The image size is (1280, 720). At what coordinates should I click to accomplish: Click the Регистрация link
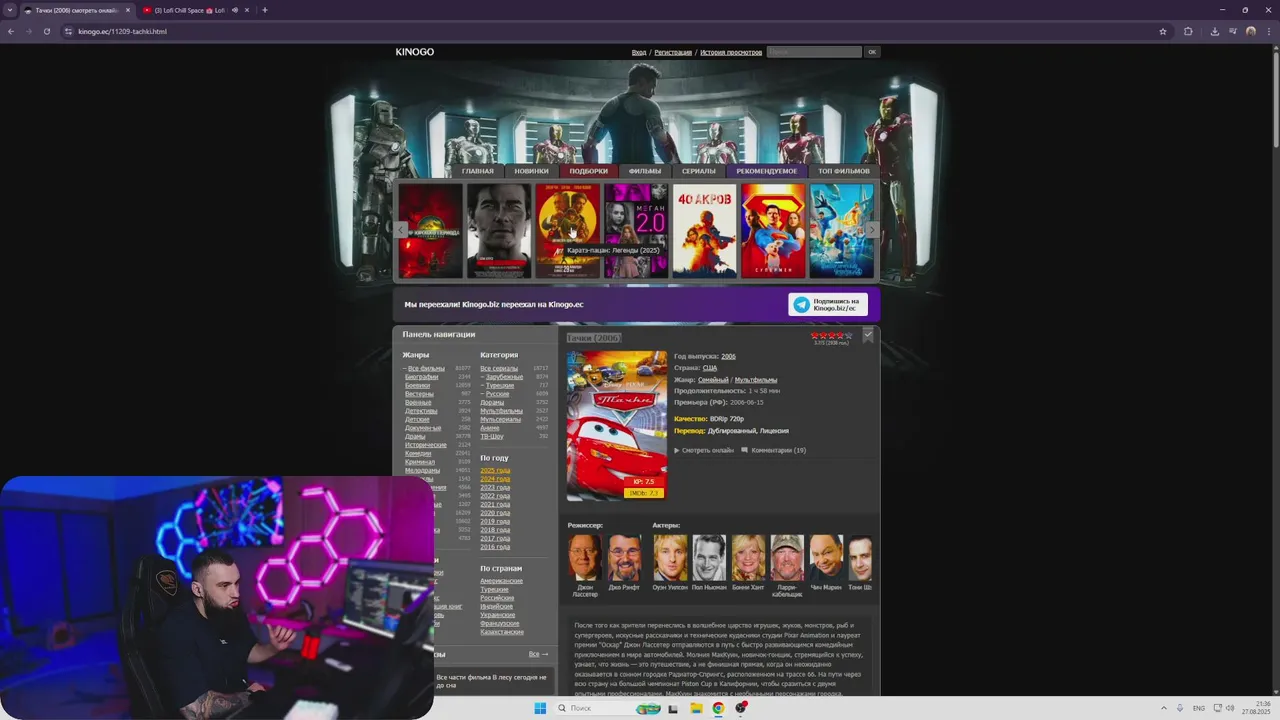(673, 52)
